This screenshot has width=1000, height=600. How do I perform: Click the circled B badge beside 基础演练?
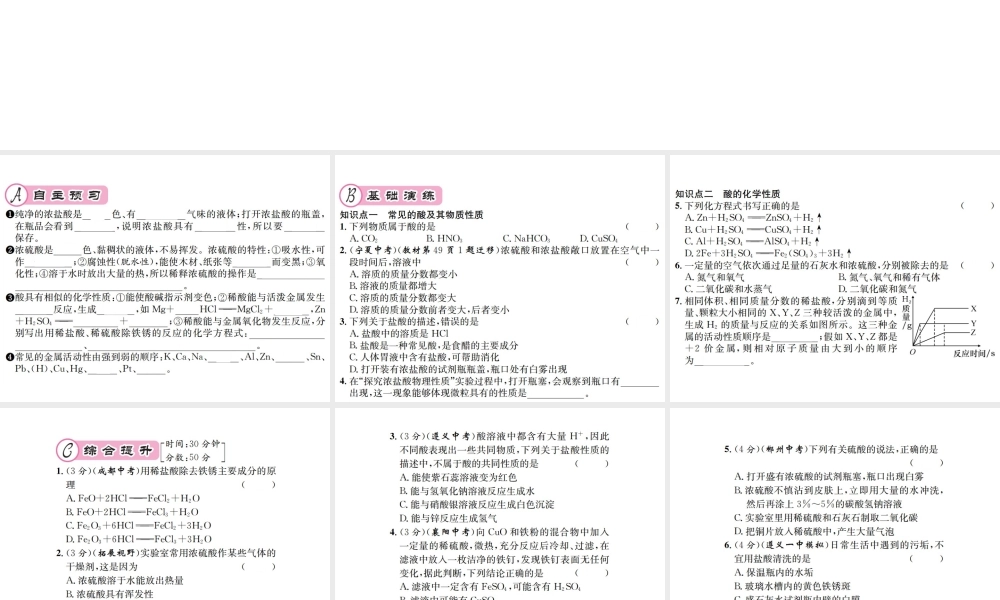351,195
